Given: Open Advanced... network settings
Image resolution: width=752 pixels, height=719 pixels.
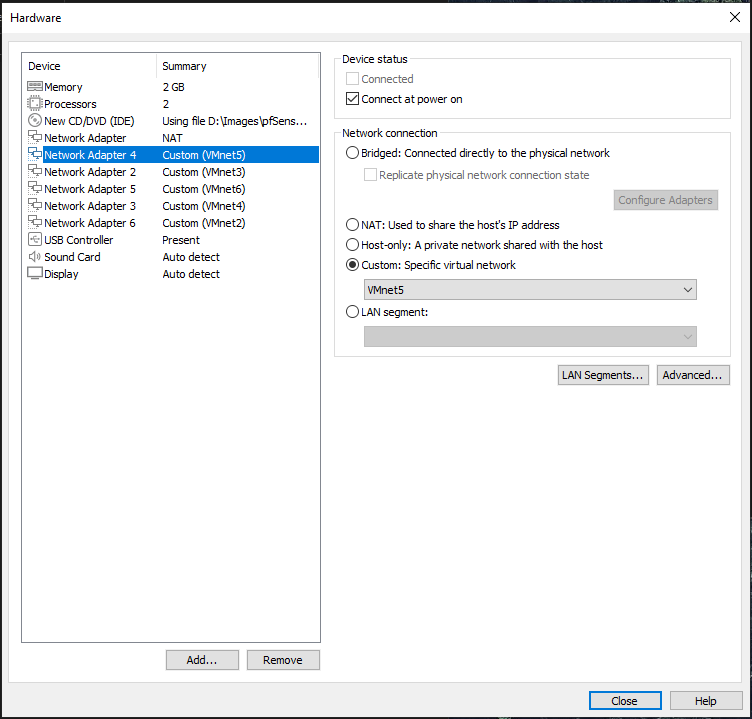Looking at the screenshot, I should pos(693,375).
